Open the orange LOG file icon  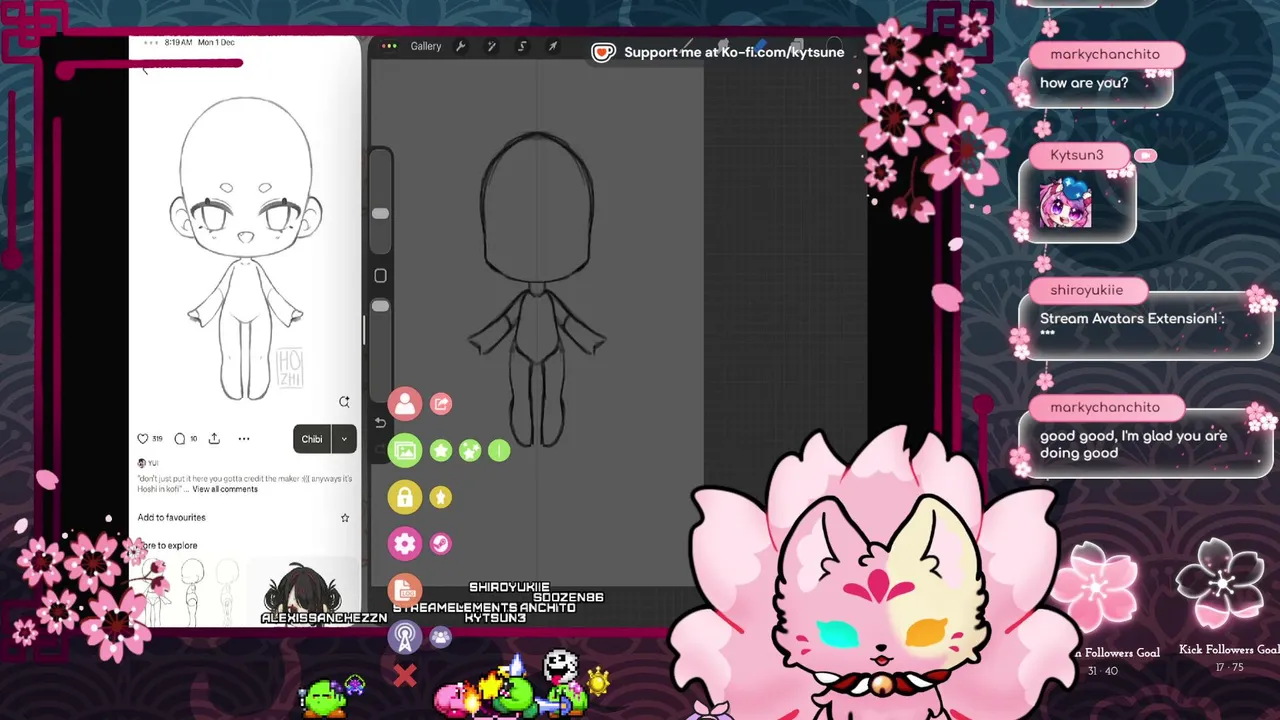point(405,590)
